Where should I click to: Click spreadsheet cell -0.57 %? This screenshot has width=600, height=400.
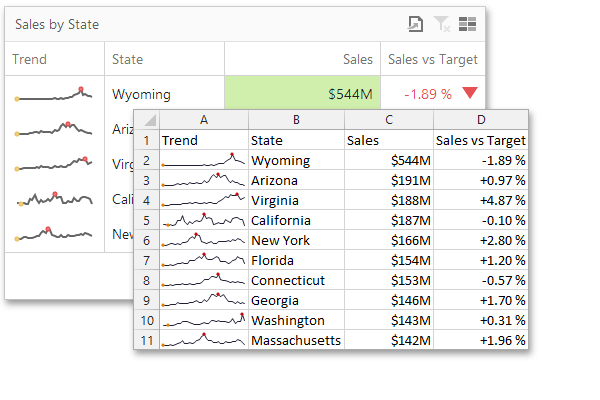tap(481, 280)
